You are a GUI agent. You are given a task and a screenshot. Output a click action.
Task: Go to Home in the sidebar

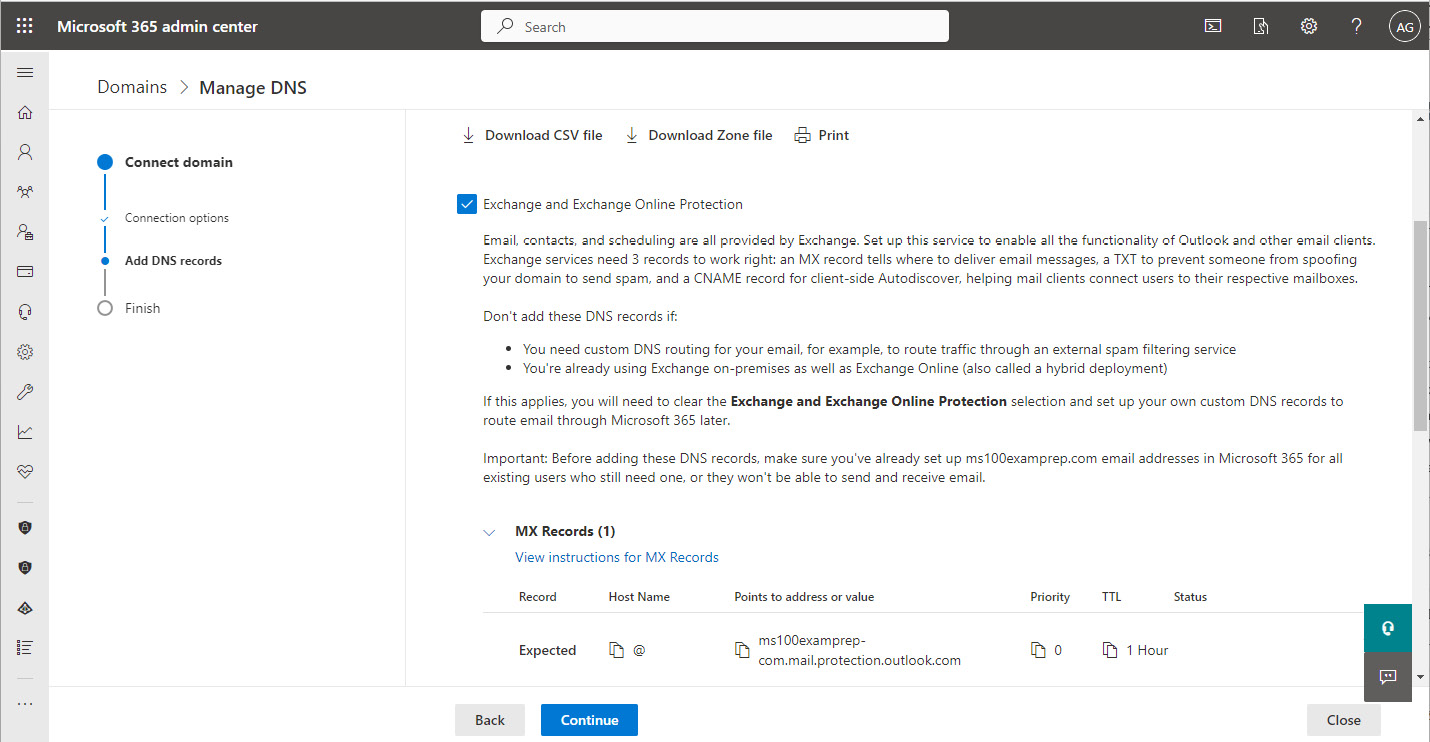pos(25,112)
